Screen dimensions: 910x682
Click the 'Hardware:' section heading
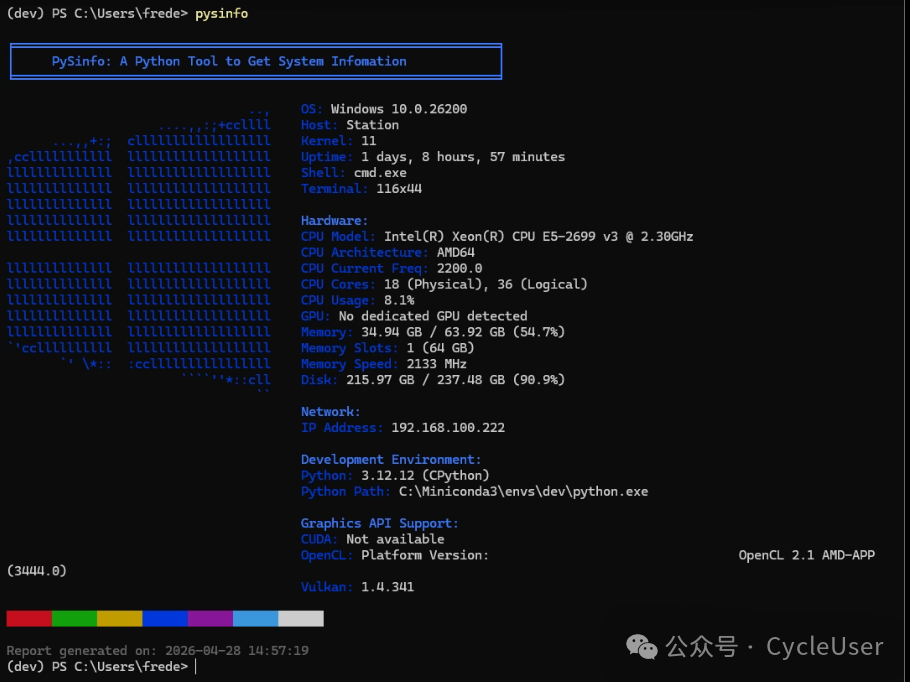pos(334,221)
